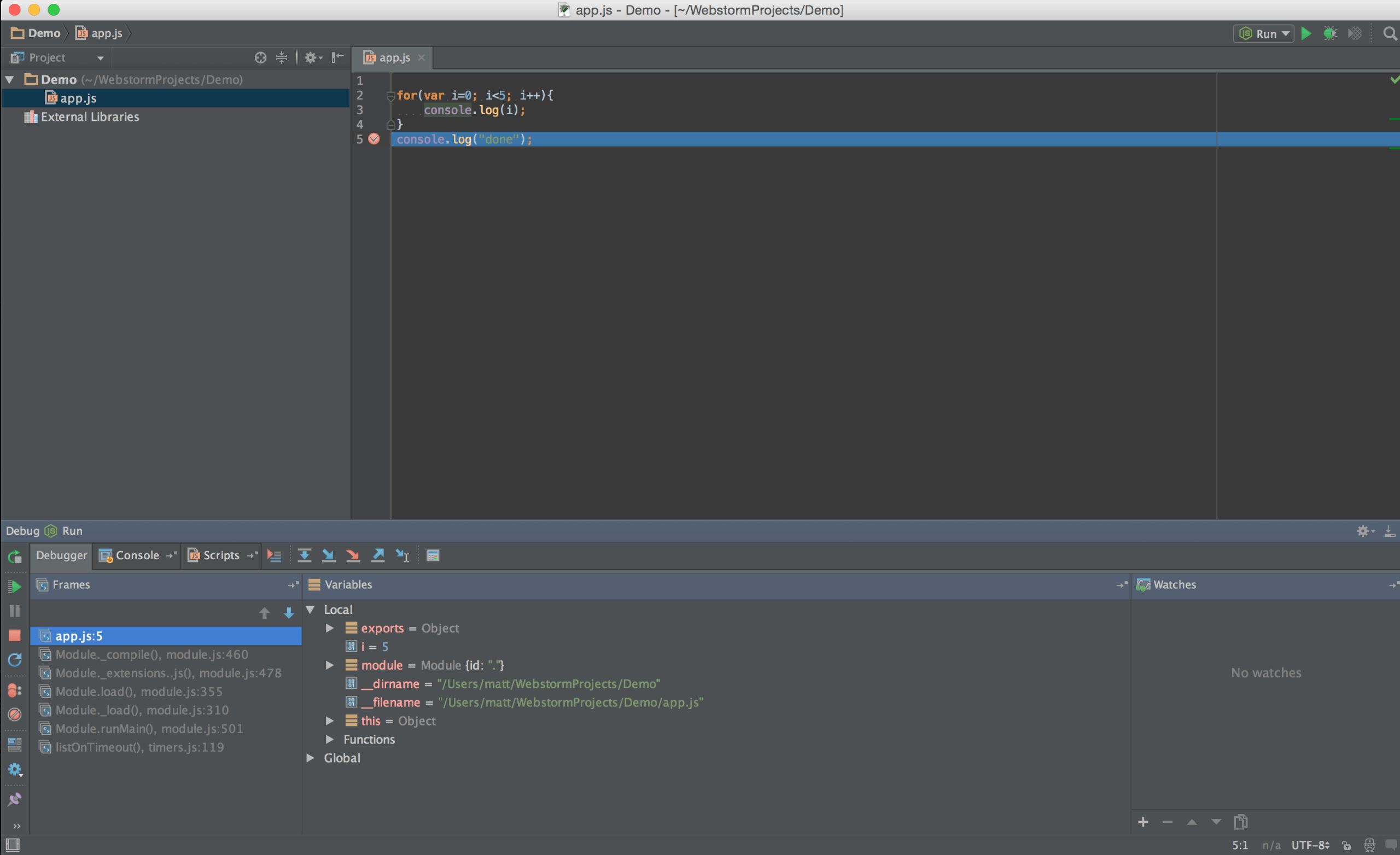Click the Step Over debugger icon
The width and height of the screenshot is (1400, 855).
[x=304, y=555]
